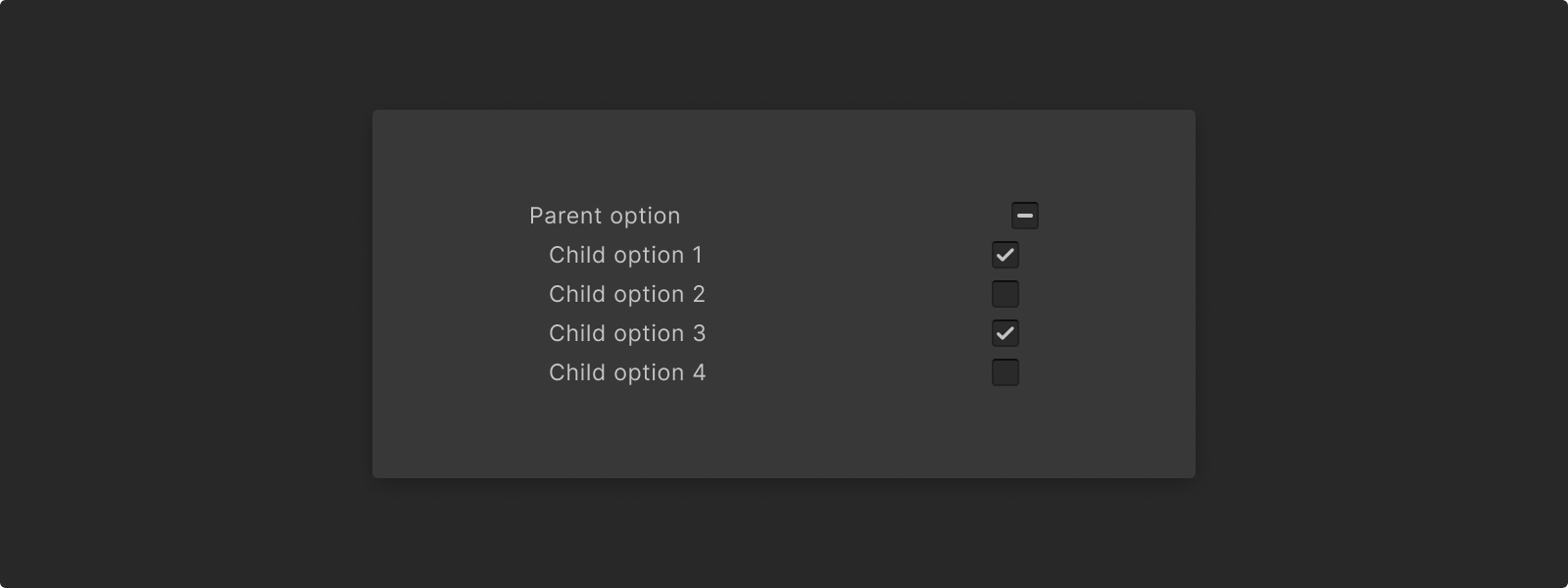The image size is (1568, 588).
Task: Click the checkmark icon beside Child option 3
Action: click(x=1005, y=333)
